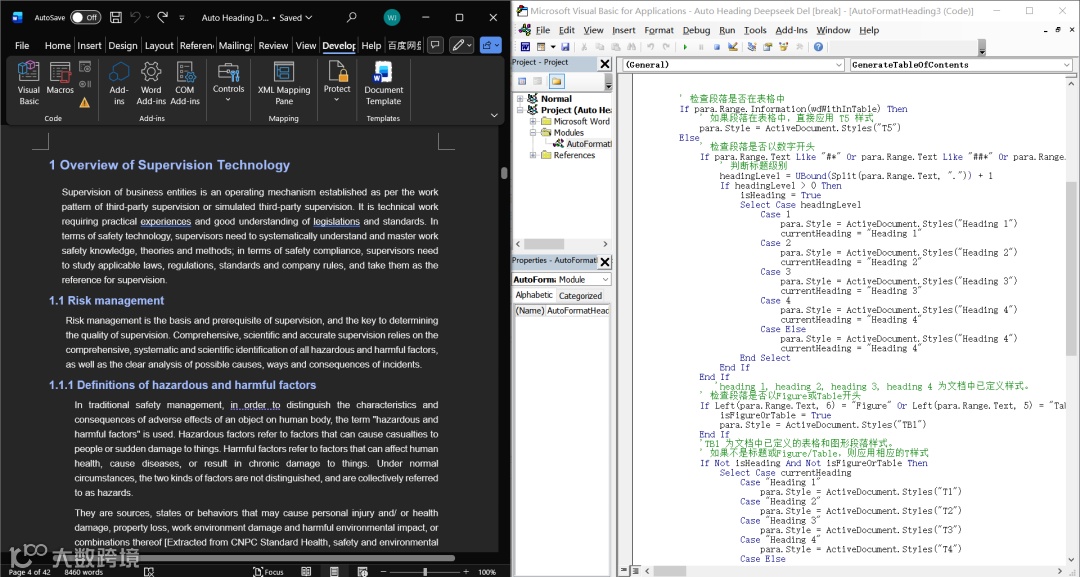Toggle the AutoSave switch
The image size is (1080, 577).
(85, 17)
